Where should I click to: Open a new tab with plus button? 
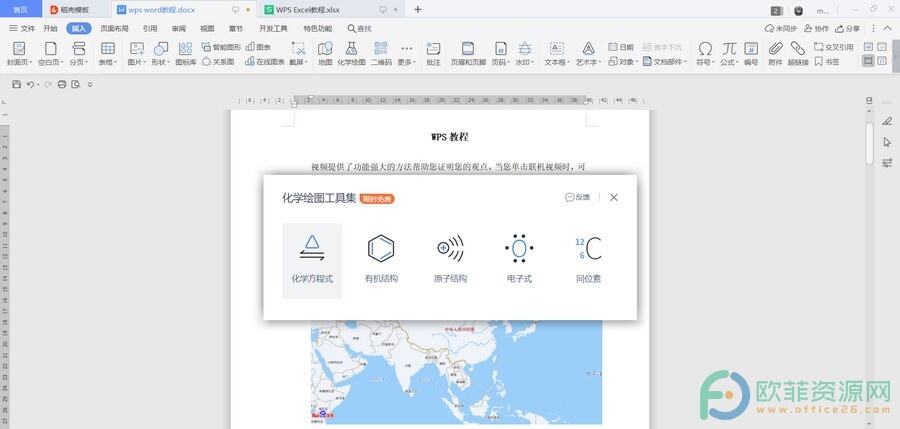418,9
